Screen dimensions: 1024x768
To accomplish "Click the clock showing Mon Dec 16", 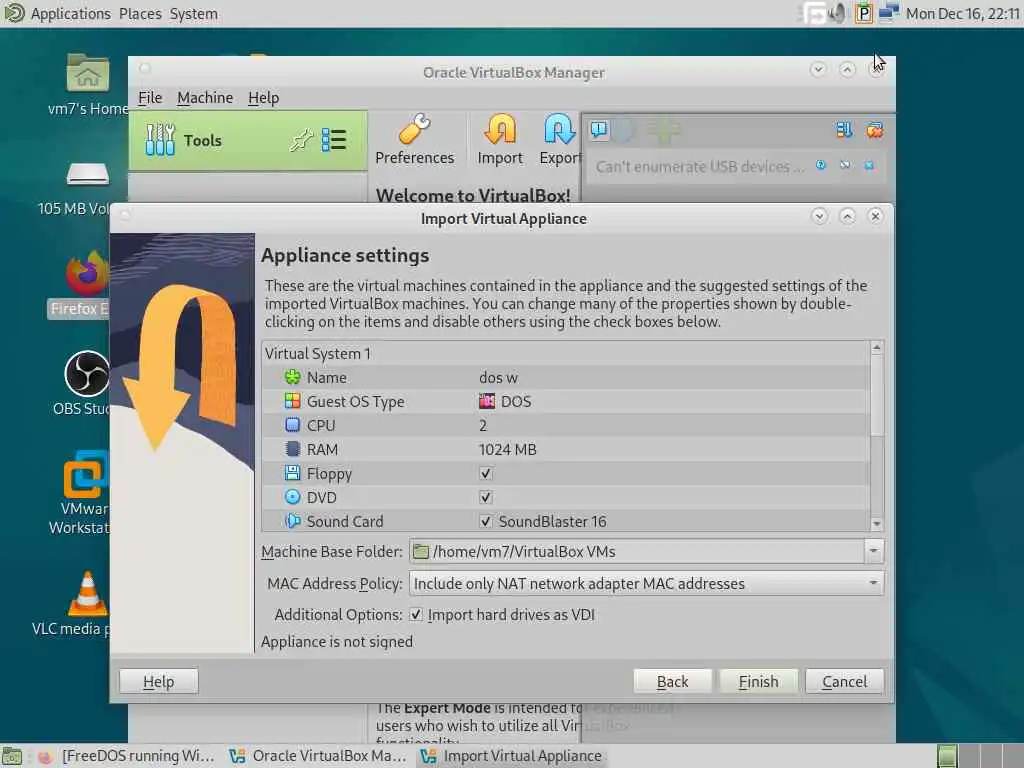I will [x=963, y=14].
